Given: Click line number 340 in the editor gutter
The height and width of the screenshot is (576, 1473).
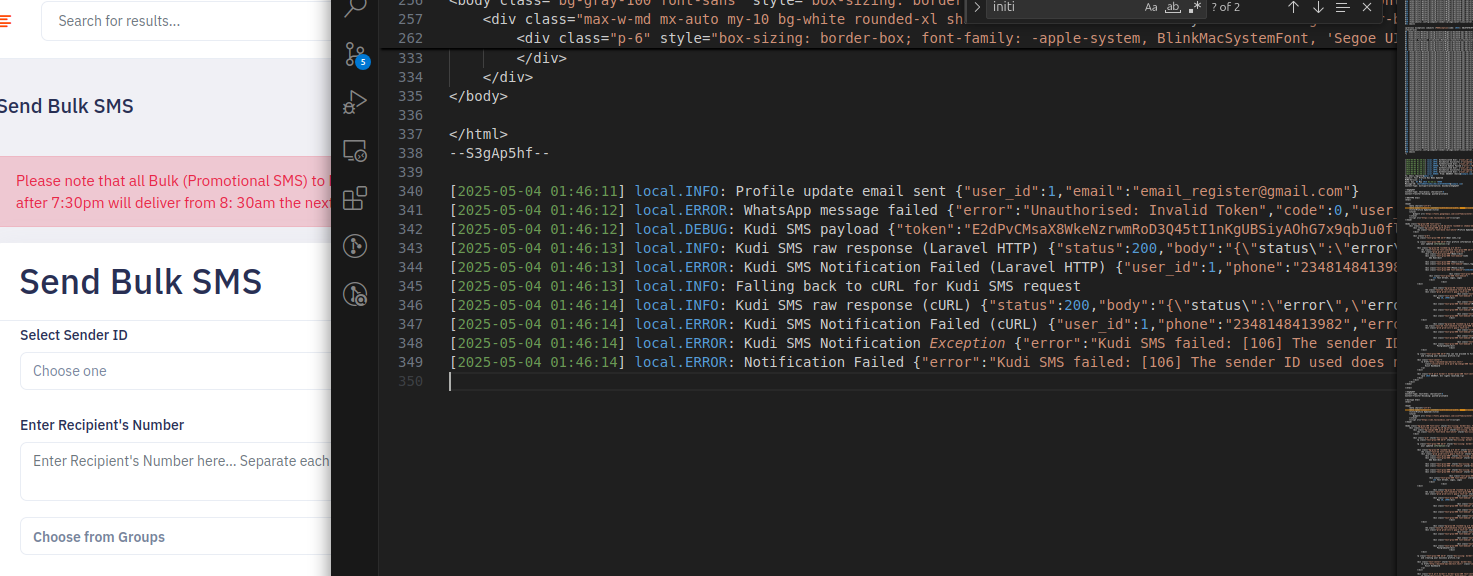Looking at the screenshot, I should [x=410, y=191].
